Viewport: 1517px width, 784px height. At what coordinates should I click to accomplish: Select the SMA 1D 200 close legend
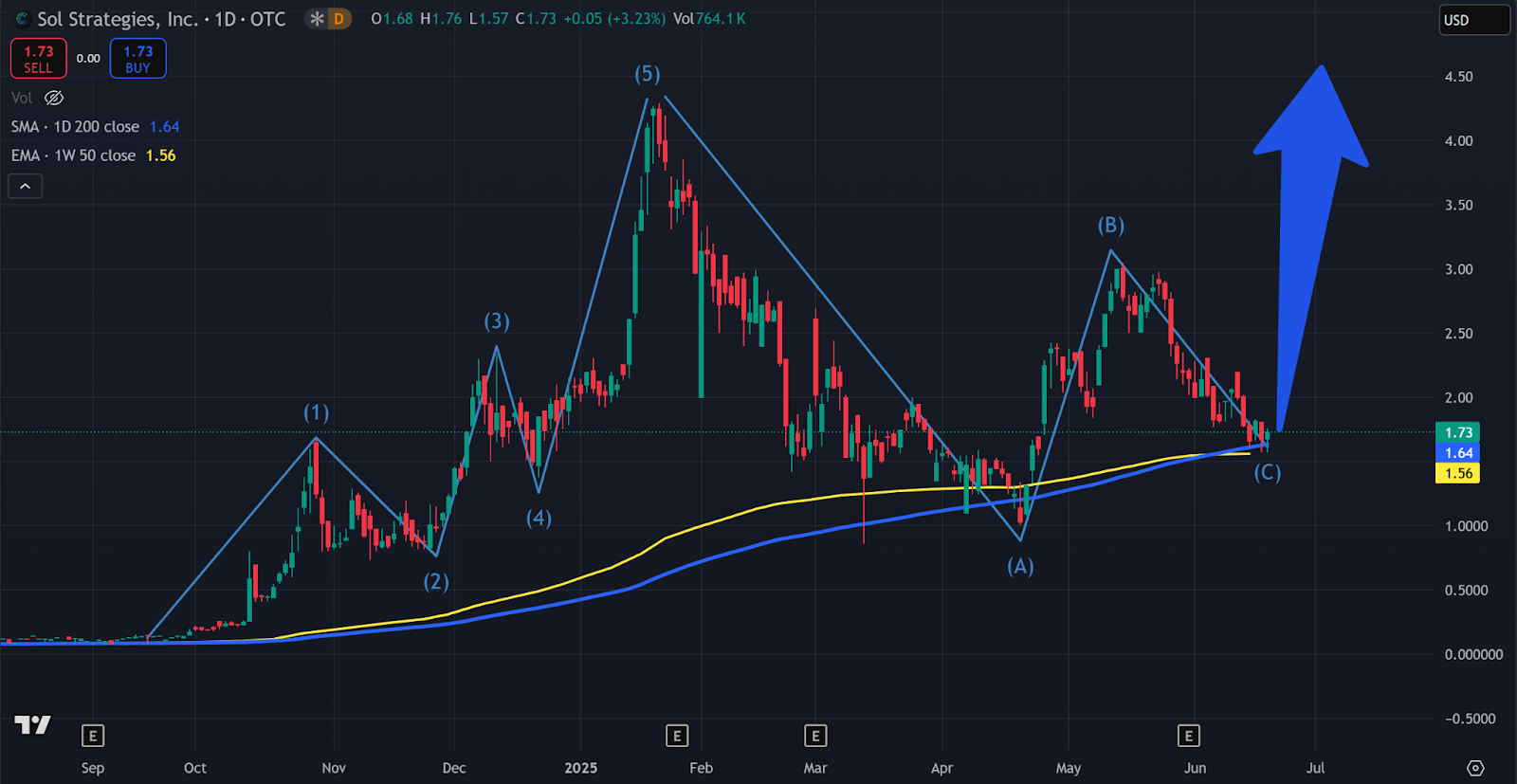click(x=75, y=126)
